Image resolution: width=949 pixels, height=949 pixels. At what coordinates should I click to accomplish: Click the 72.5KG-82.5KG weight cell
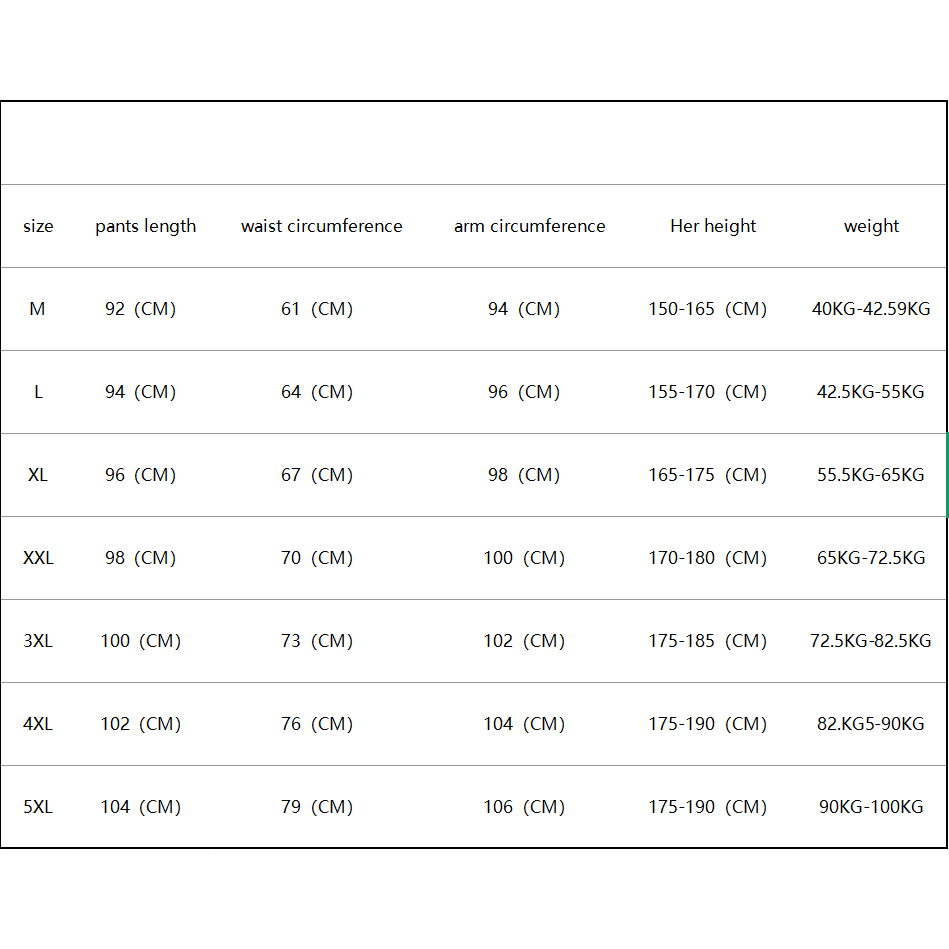(x=871, y=641)
